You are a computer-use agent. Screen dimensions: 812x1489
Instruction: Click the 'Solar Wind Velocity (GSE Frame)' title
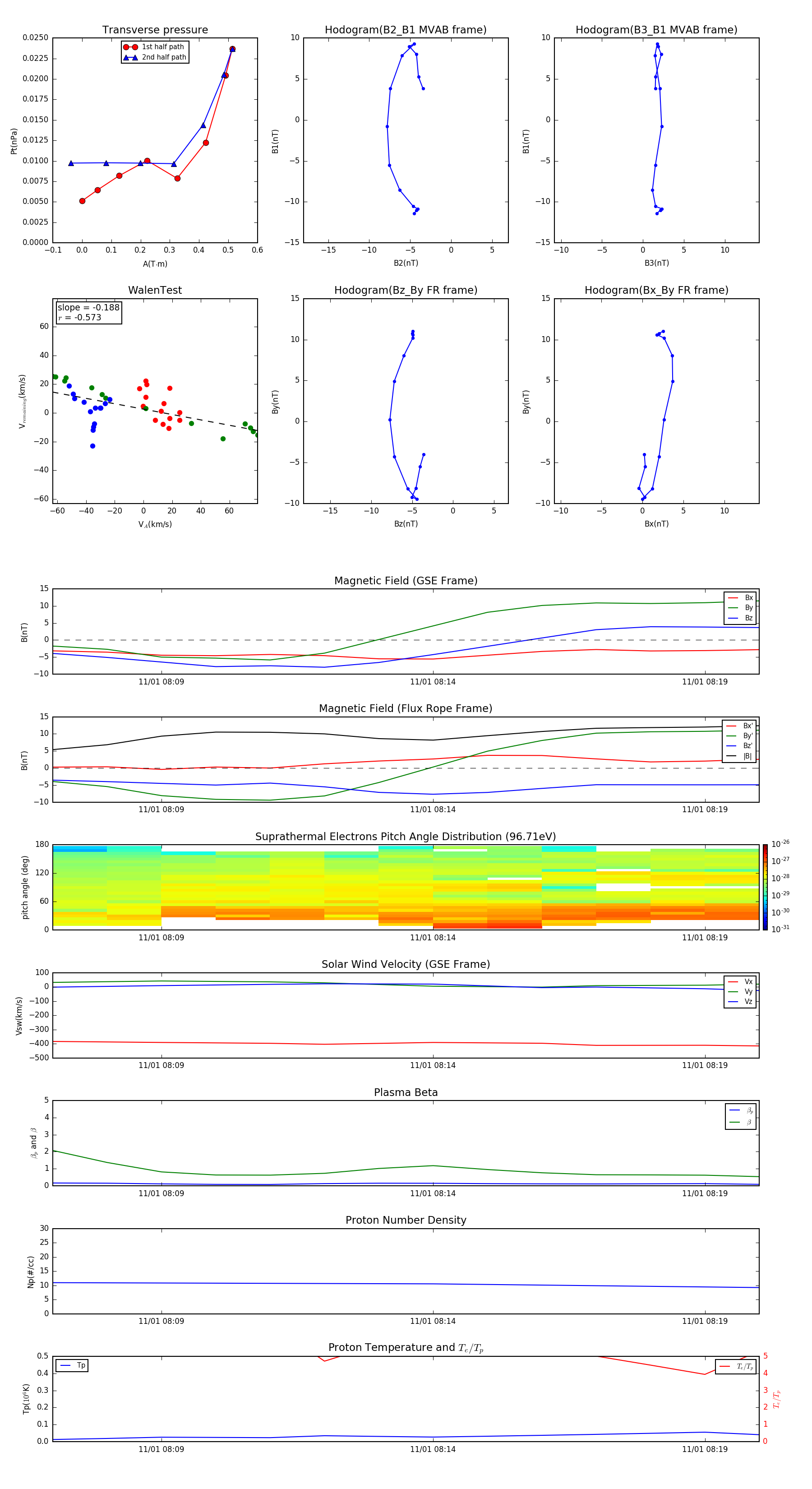point(406,964)
